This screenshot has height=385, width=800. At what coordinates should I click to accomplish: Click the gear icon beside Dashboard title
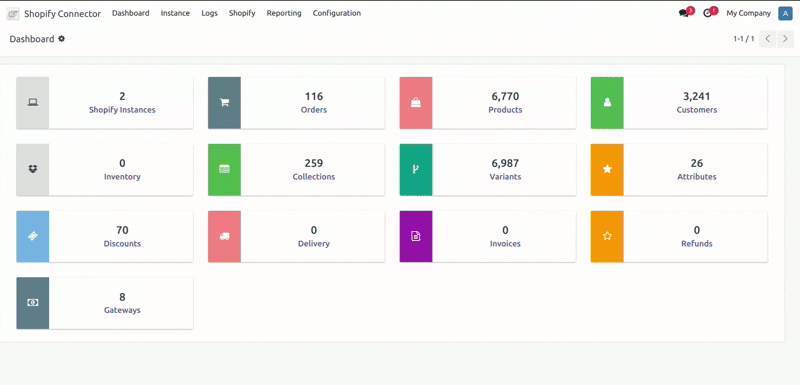coord(61,39)
